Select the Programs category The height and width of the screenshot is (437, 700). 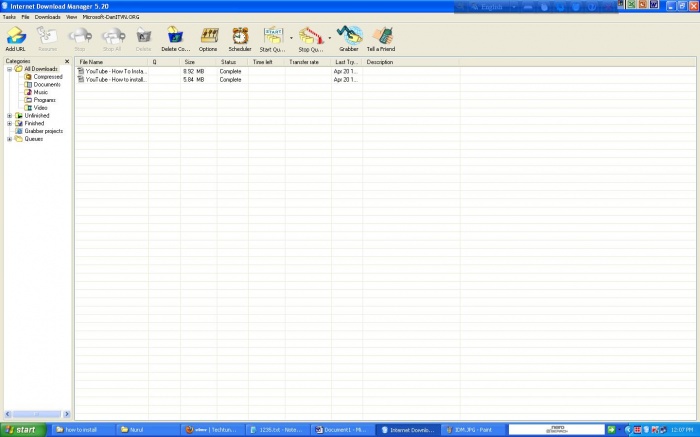(45, 100)
